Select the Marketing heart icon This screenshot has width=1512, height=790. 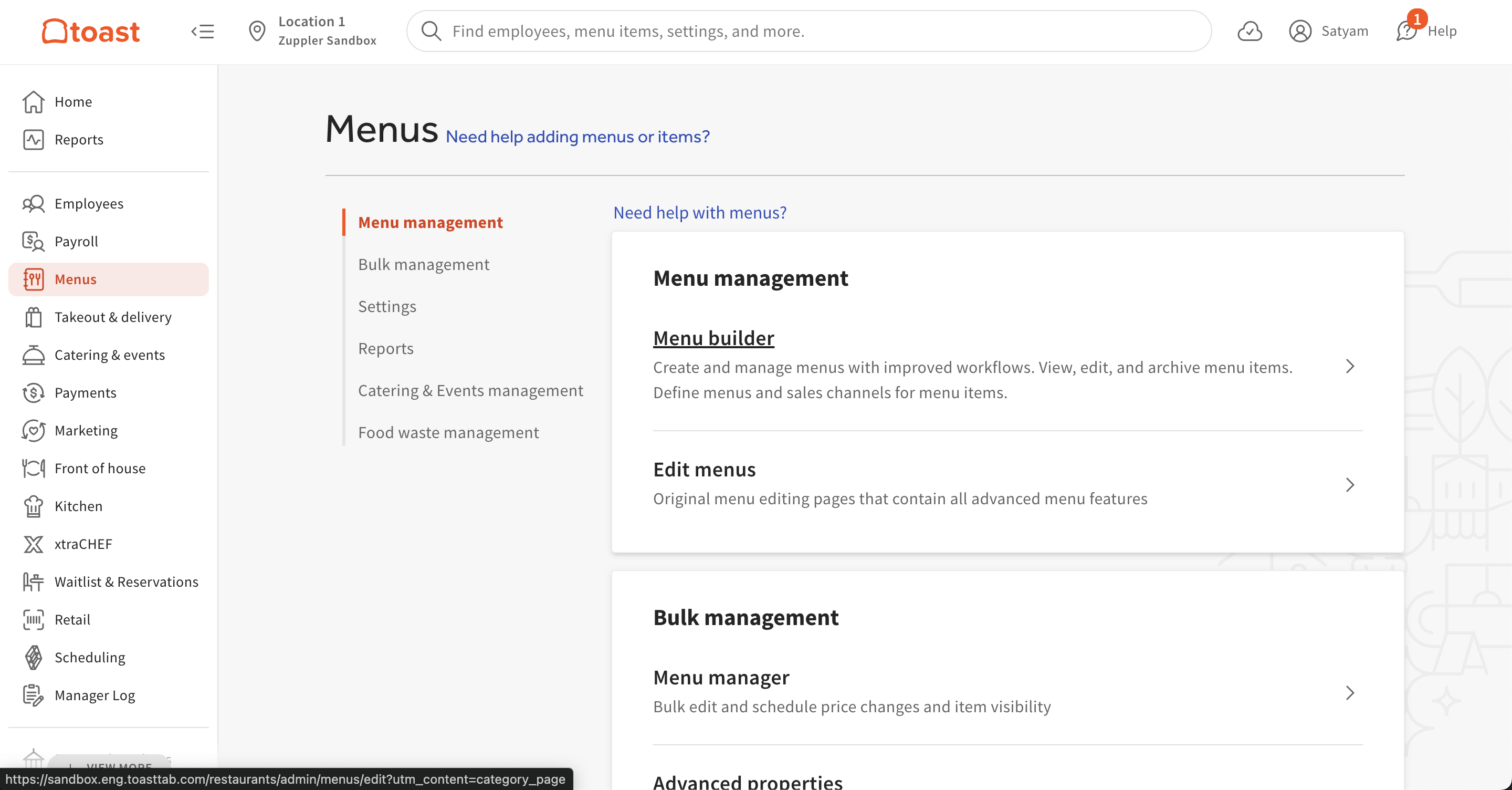(34, 431)
